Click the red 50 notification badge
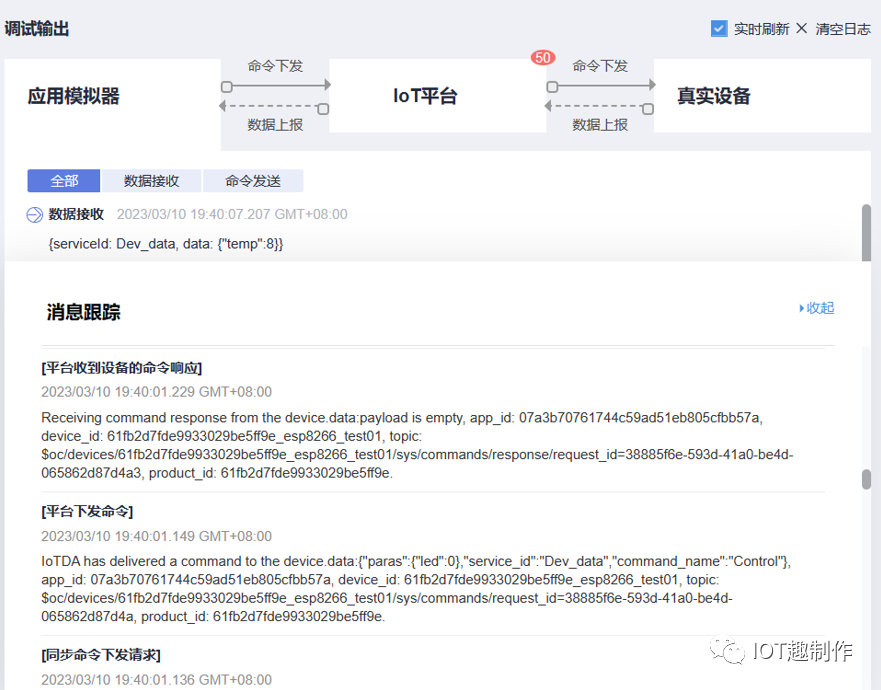This screenshot has height=690, width=881. point(543,58)
